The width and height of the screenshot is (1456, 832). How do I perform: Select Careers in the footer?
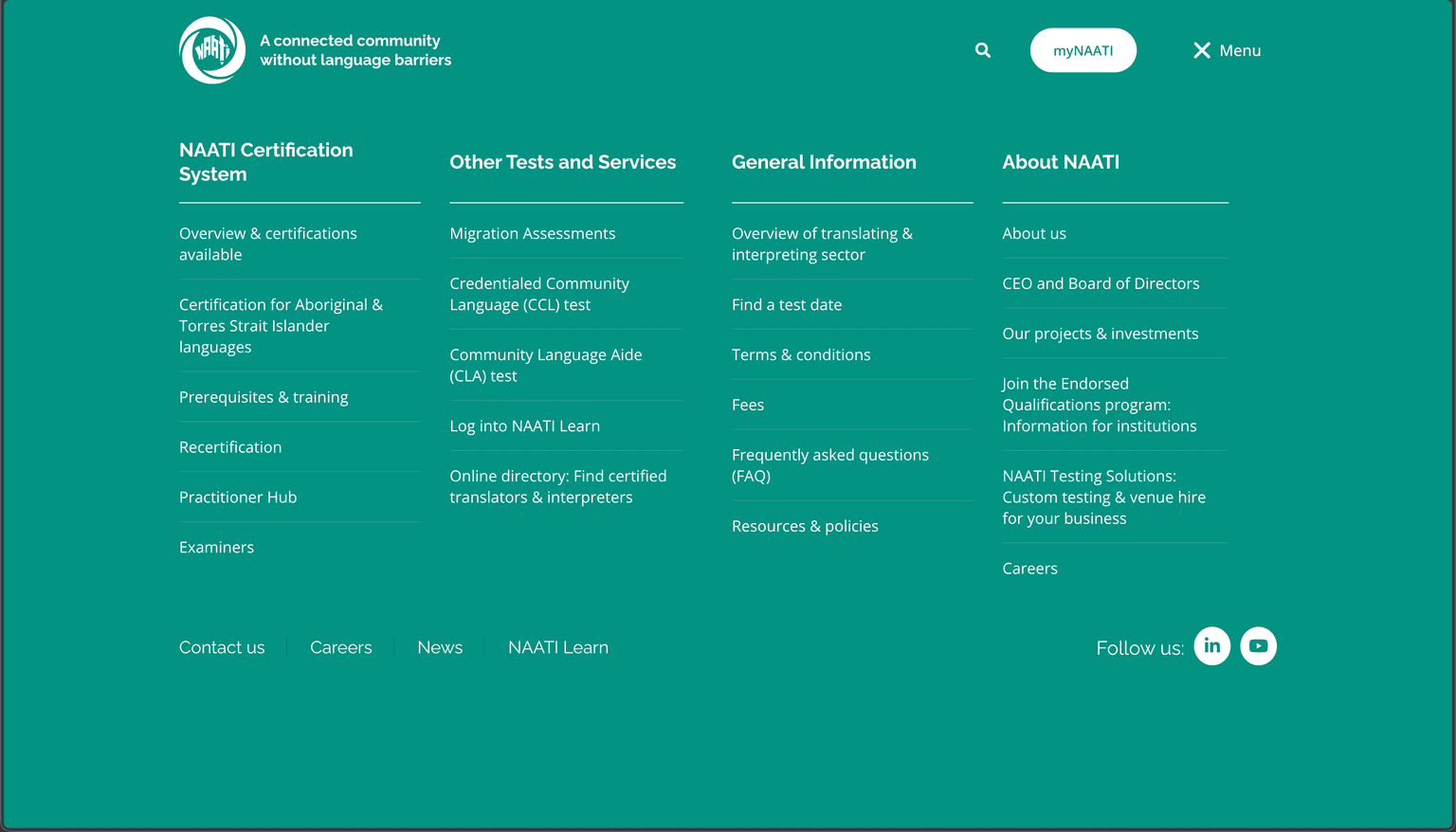[340, 647]
